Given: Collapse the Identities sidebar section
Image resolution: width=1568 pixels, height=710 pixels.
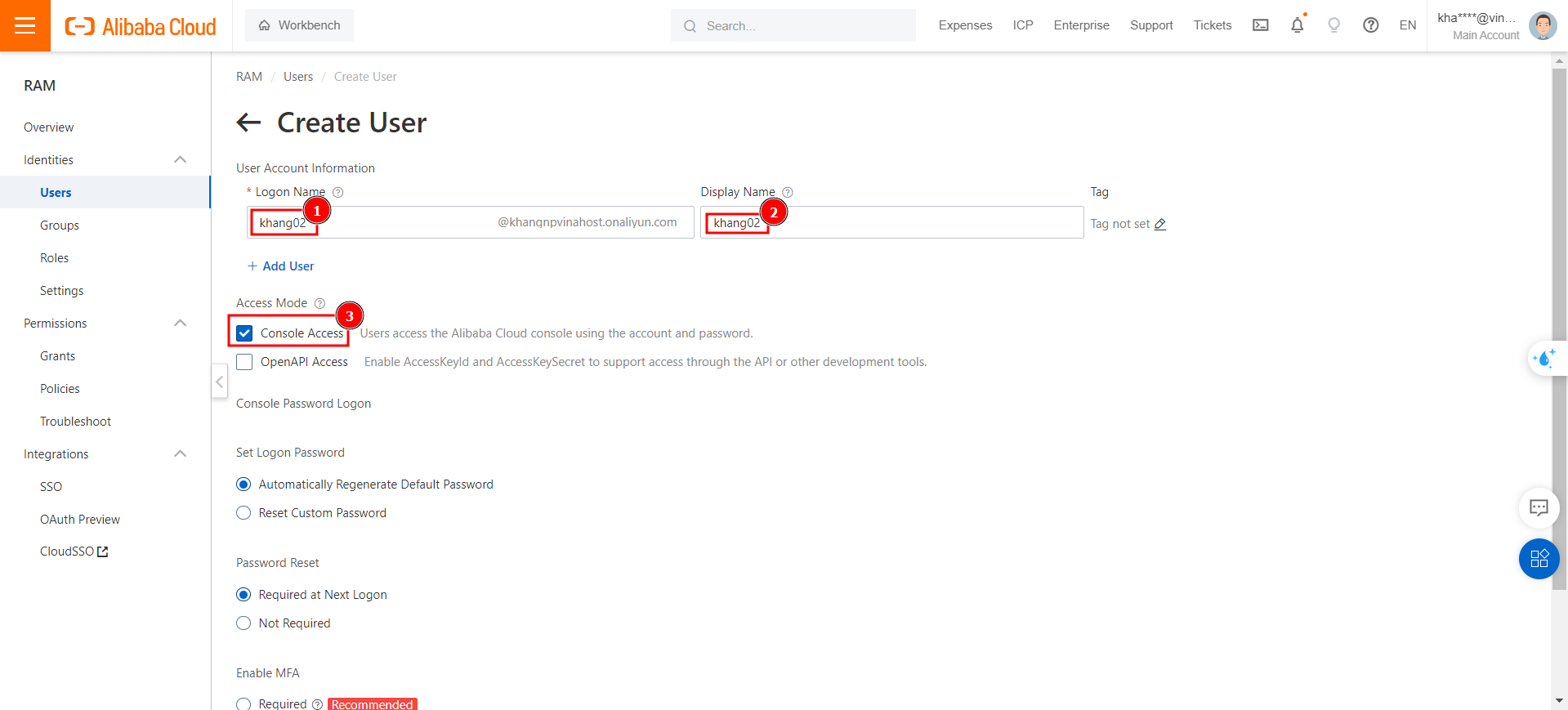Looking at the screenshot, I should [x=181, y=160].
